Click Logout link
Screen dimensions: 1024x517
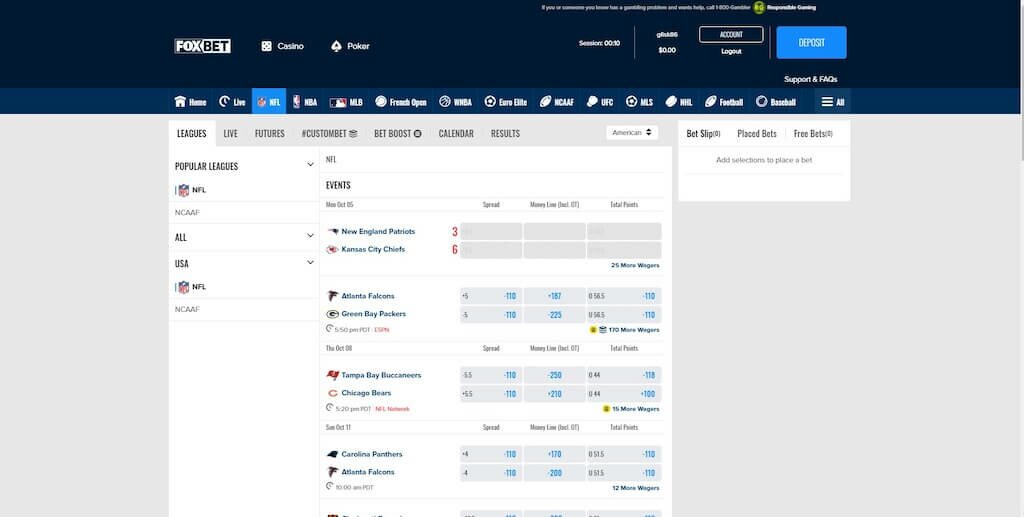point(731,51)
